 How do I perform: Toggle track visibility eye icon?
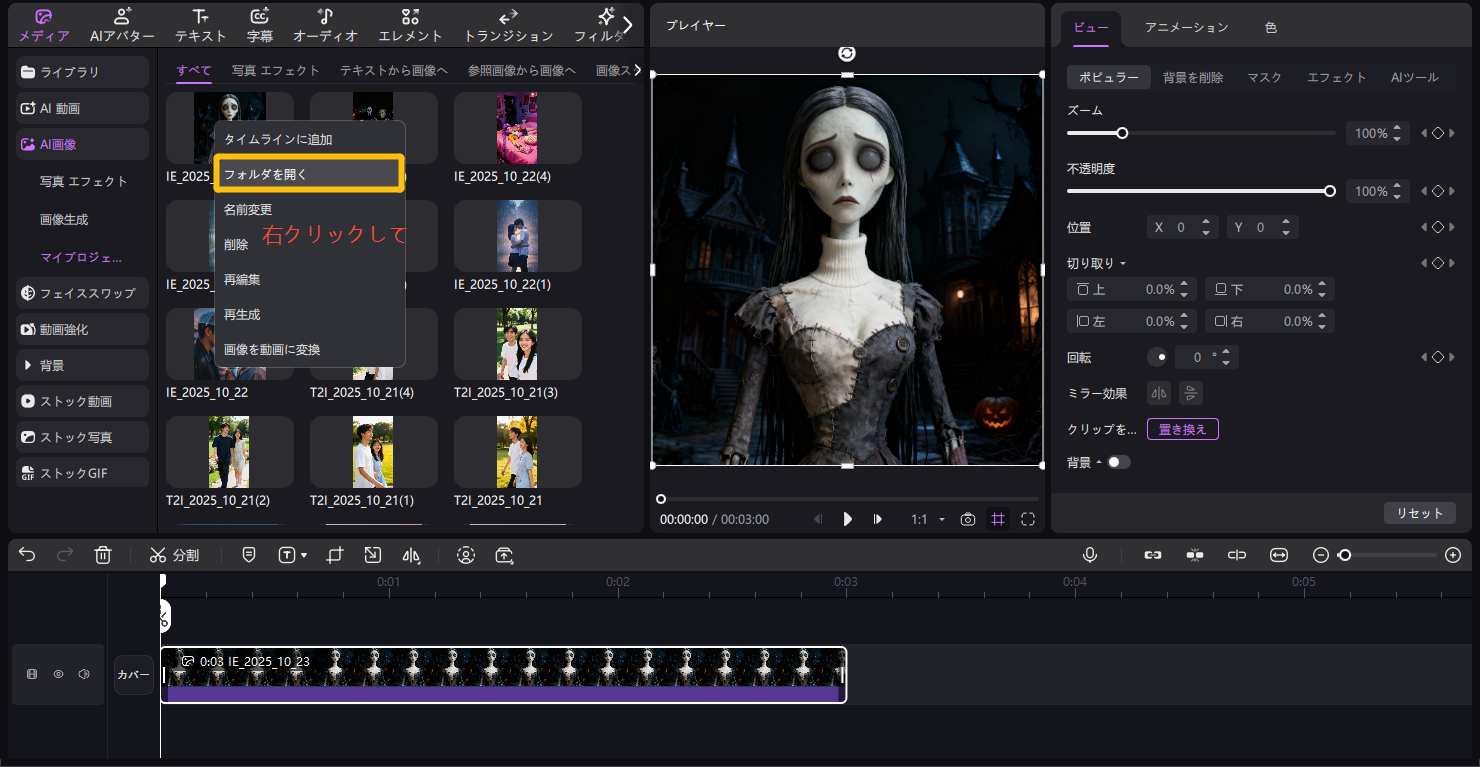click(58, 674)
